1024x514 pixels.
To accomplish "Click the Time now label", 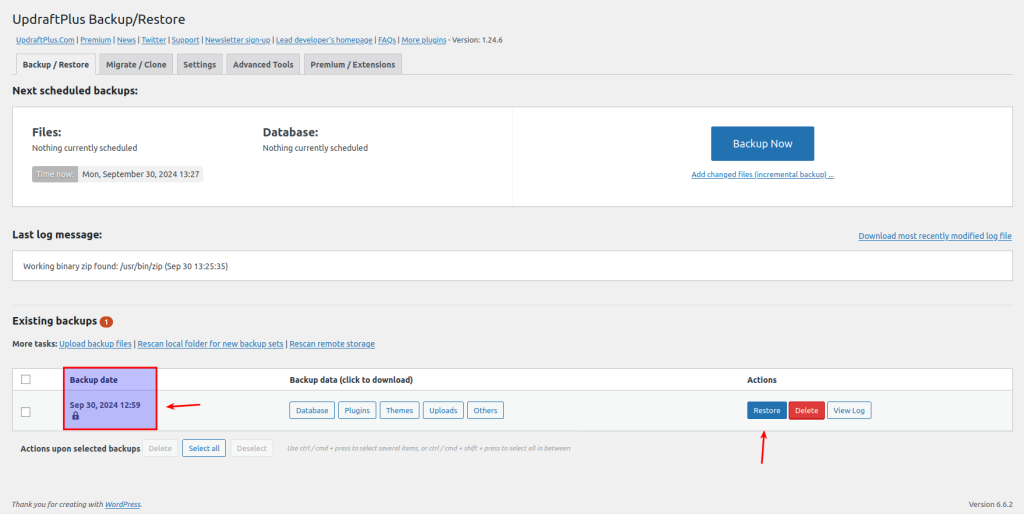I will (55, 174).
